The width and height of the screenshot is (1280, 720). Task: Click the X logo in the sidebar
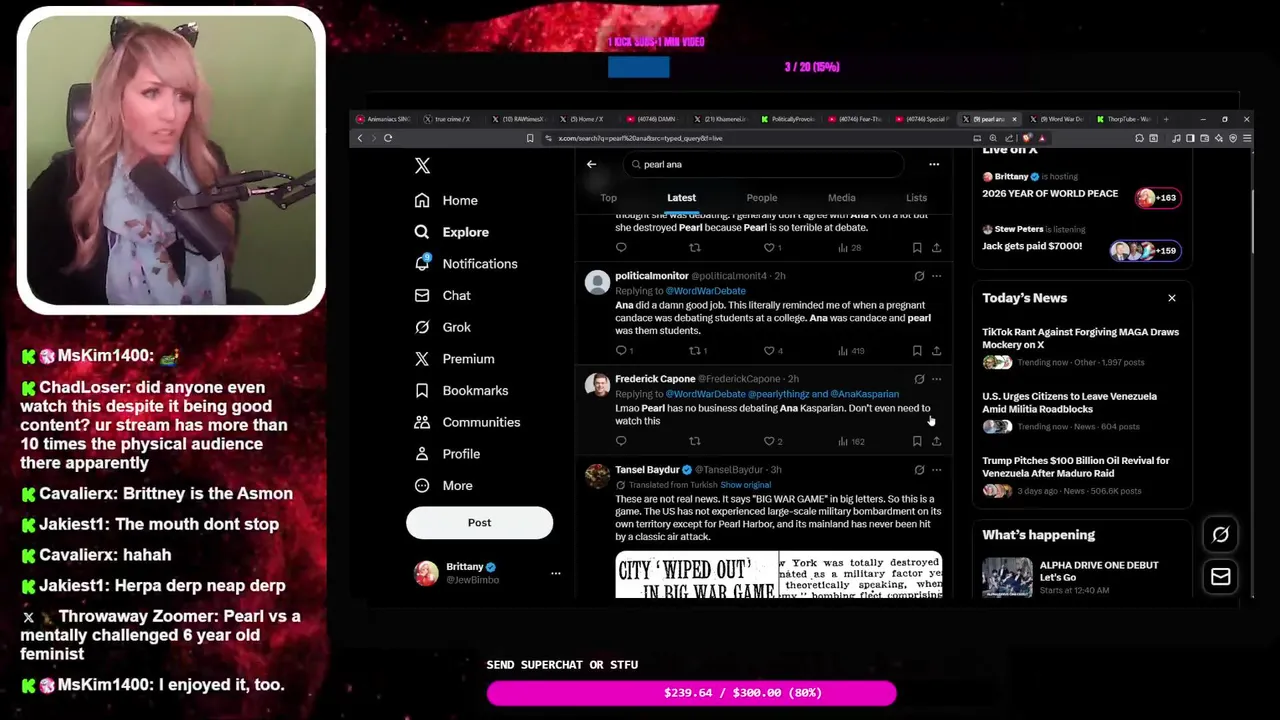pos(422,166)
